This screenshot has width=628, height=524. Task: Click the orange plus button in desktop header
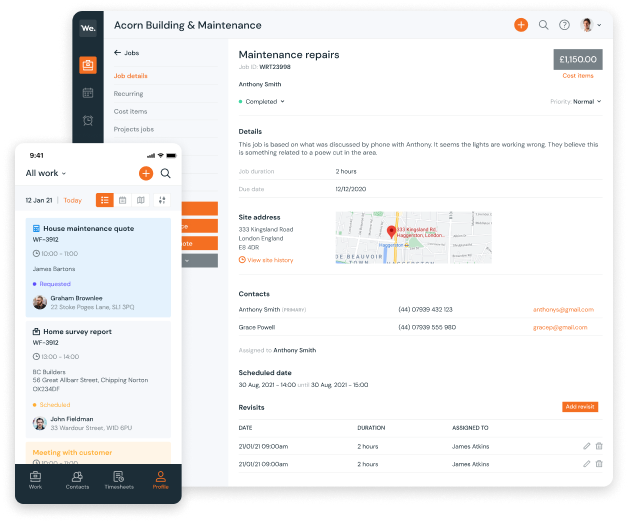[521, 25]
